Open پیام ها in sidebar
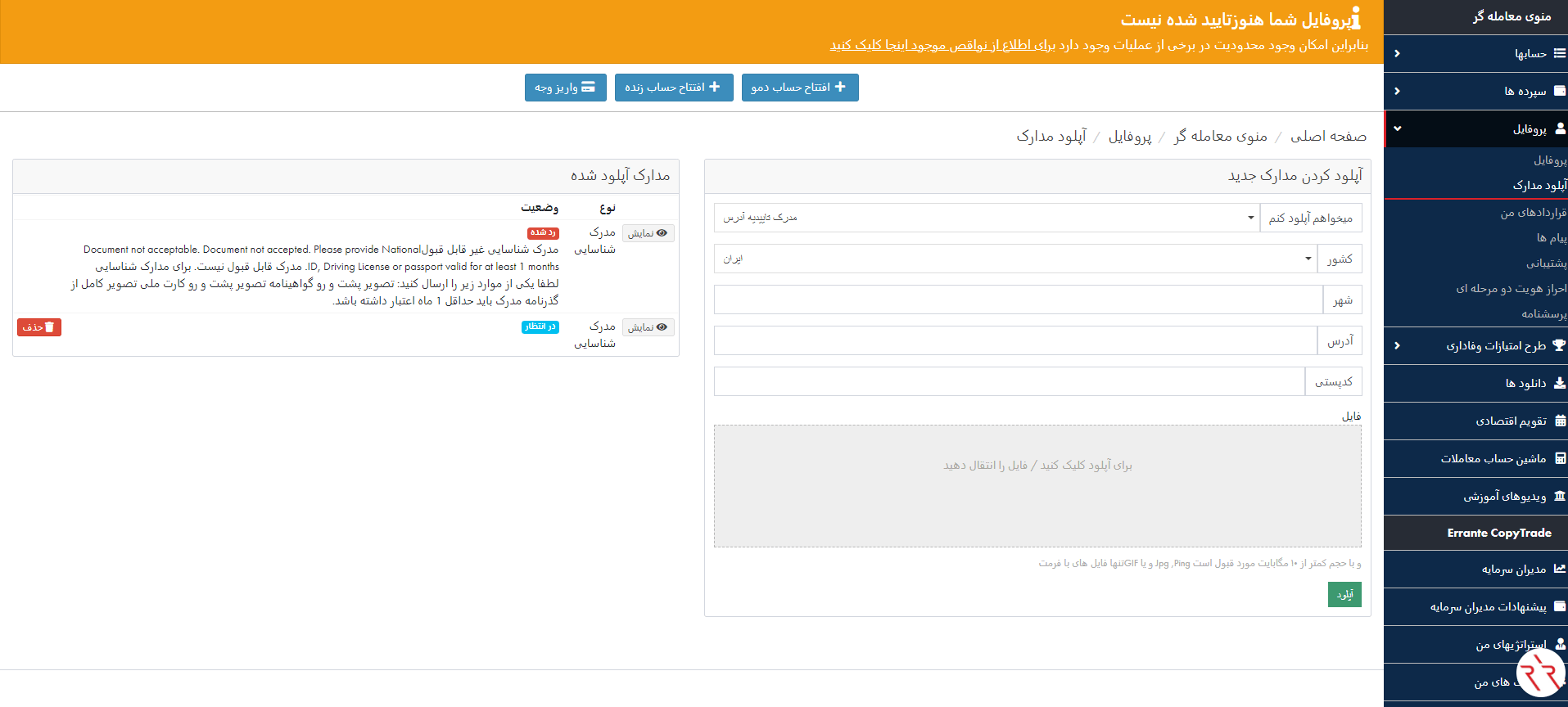This screenshot has height=707, width=1568. pos(1551,237)
